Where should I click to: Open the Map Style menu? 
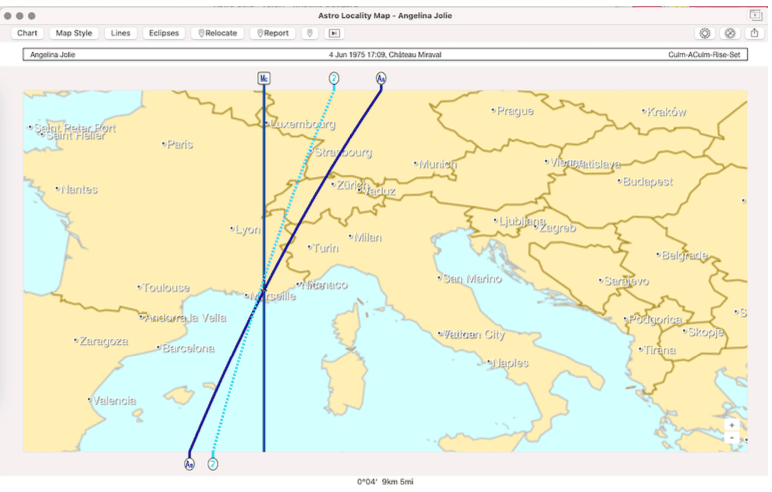pos(73,33)
